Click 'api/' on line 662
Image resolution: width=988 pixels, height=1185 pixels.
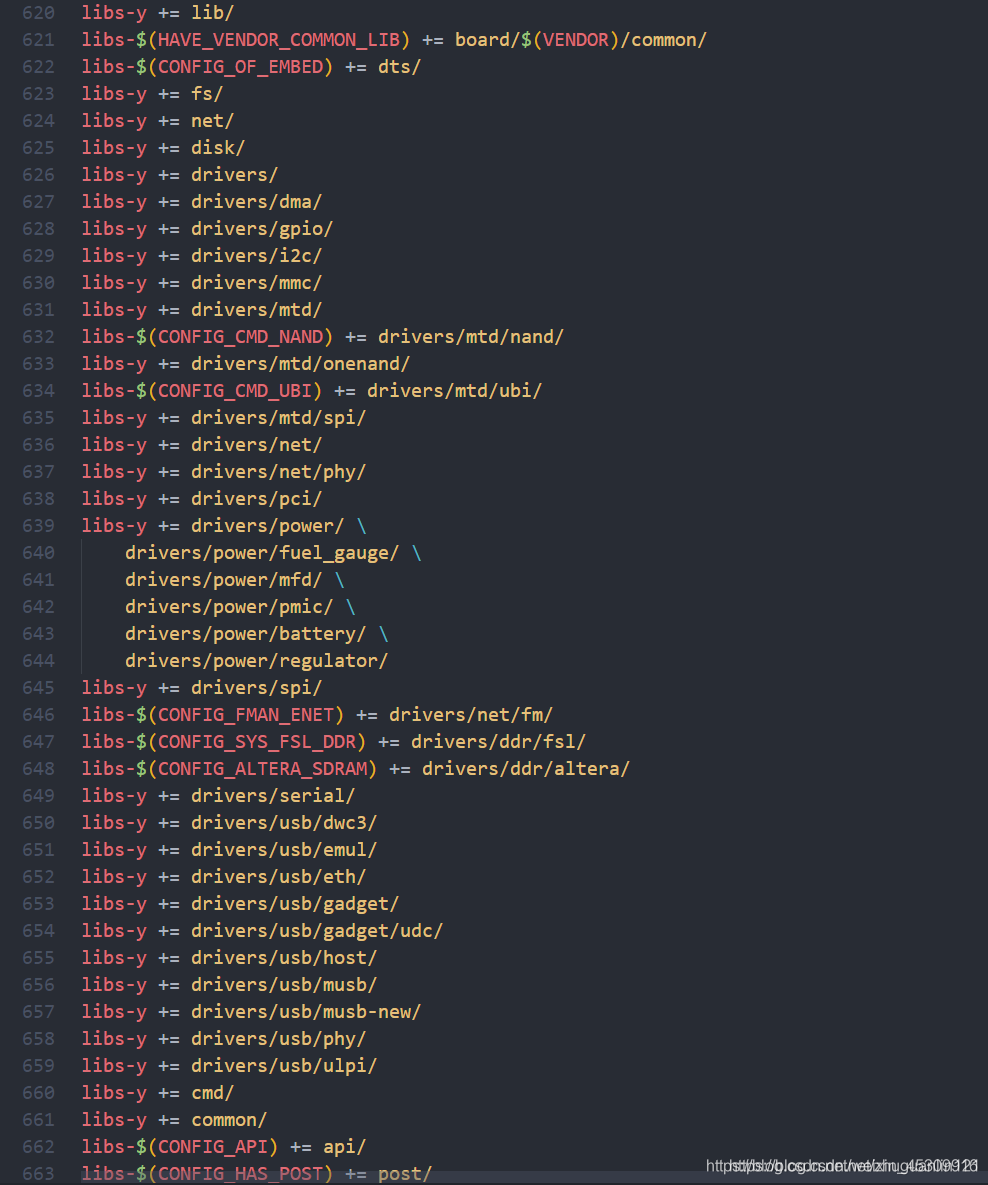[x=345, y=1147]
